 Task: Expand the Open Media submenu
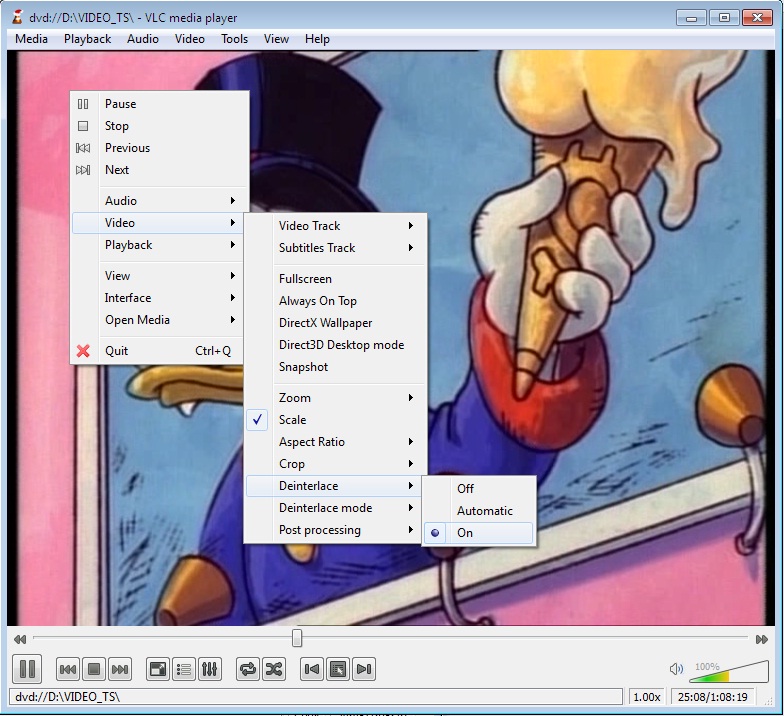(159, 320)
